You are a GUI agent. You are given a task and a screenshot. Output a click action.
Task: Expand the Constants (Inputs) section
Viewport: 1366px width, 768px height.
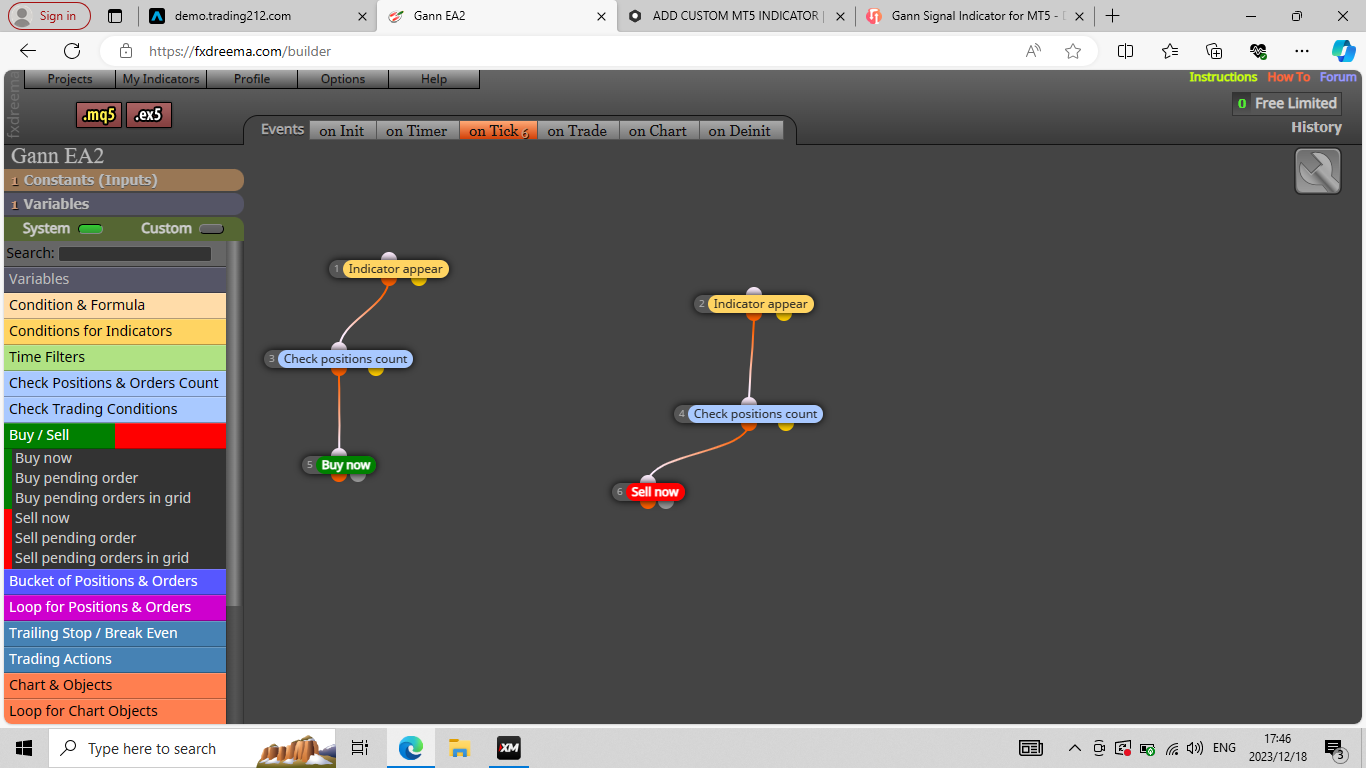pos(124,180)
